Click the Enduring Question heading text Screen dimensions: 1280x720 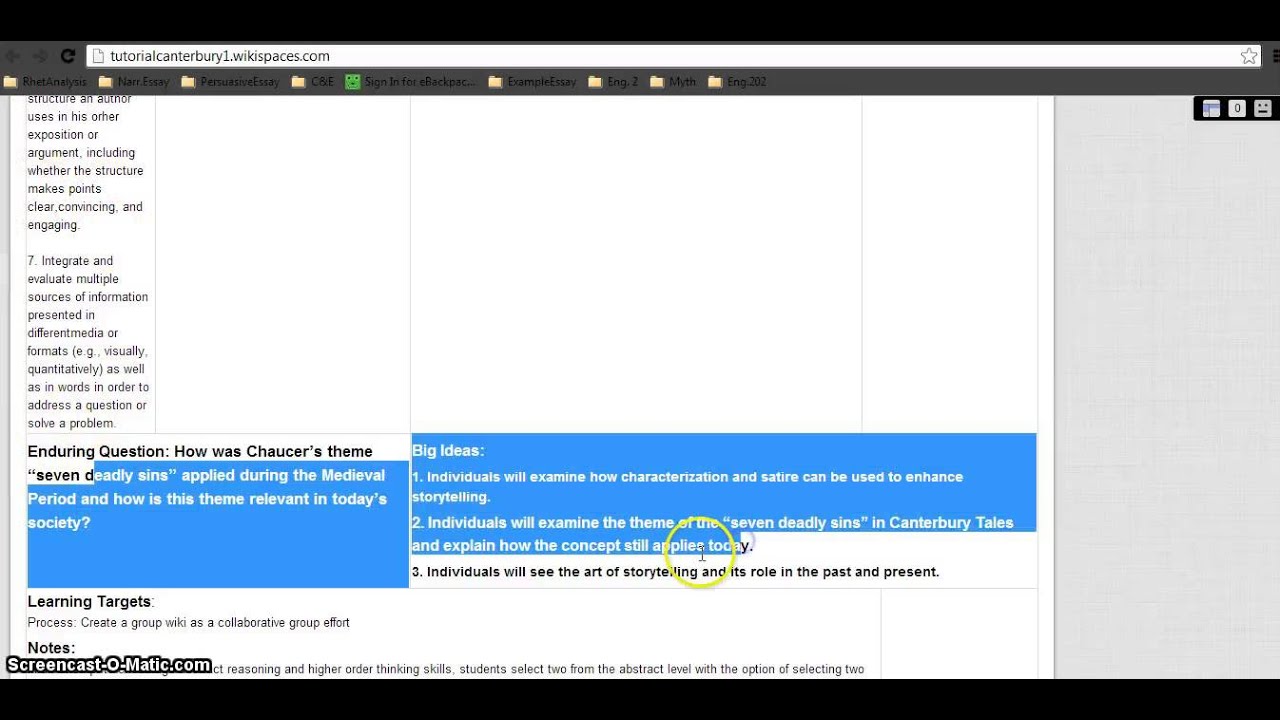click(207, 487)
